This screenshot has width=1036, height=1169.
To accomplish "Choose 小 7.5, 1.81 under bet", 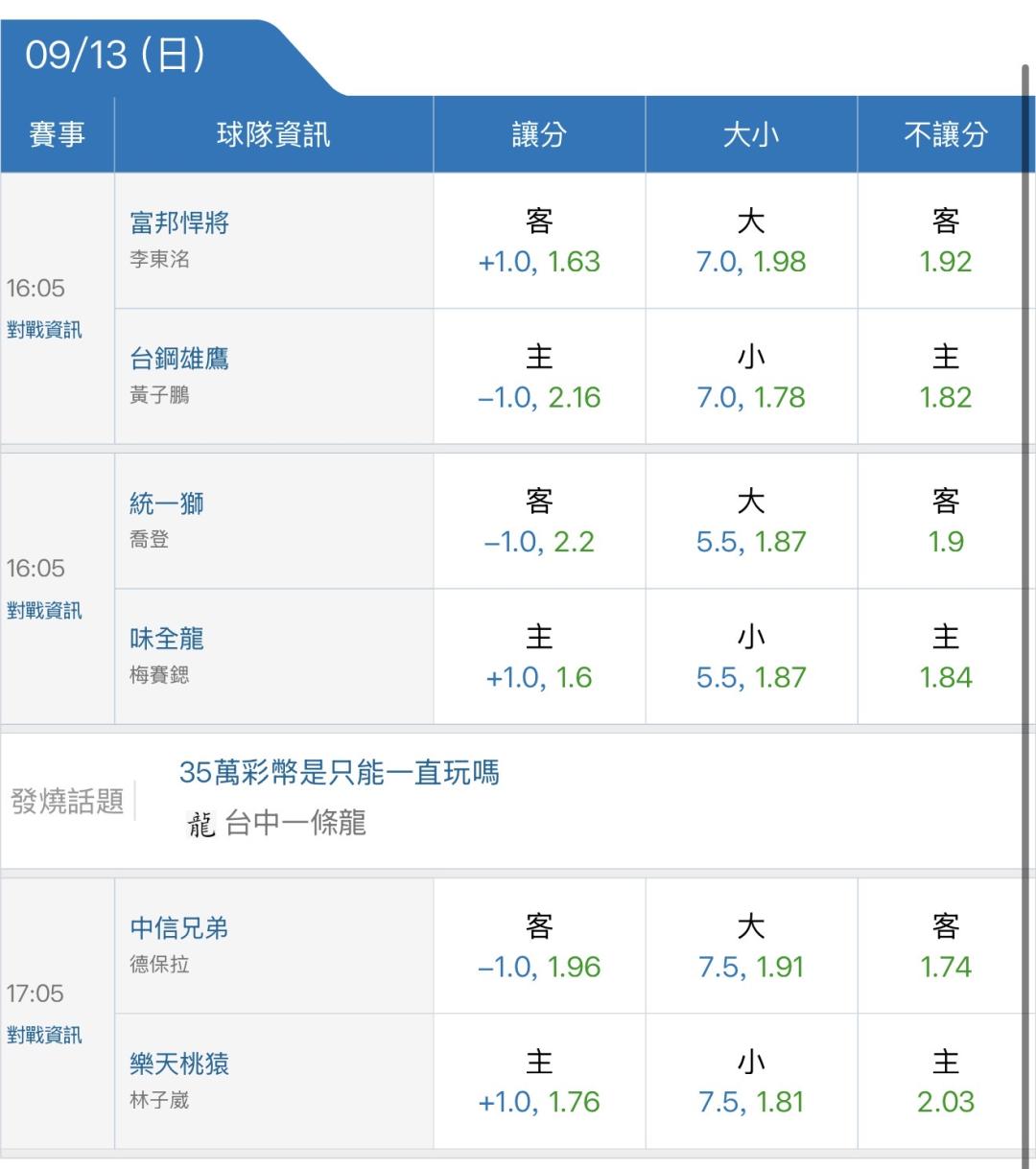I will pos(751,1082).
